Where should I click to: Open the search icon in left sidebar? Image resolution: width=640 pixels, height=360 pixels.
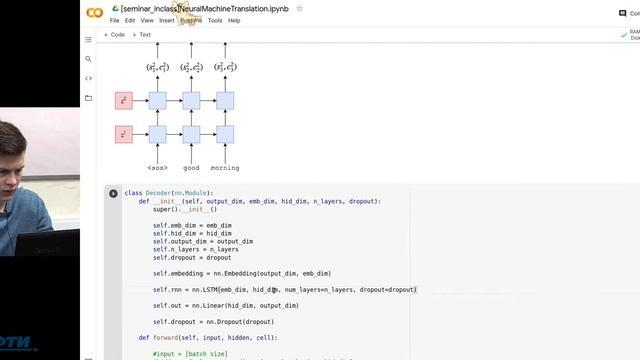(x=88, y=59)
